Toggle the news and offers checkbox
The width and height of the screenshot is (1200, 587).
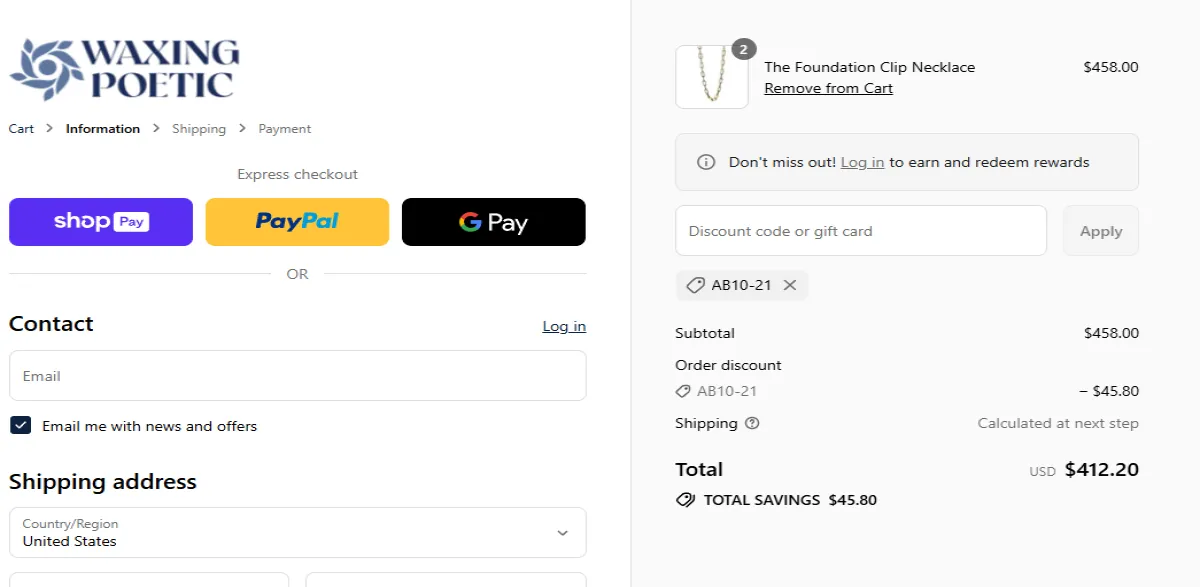point(20,425)
